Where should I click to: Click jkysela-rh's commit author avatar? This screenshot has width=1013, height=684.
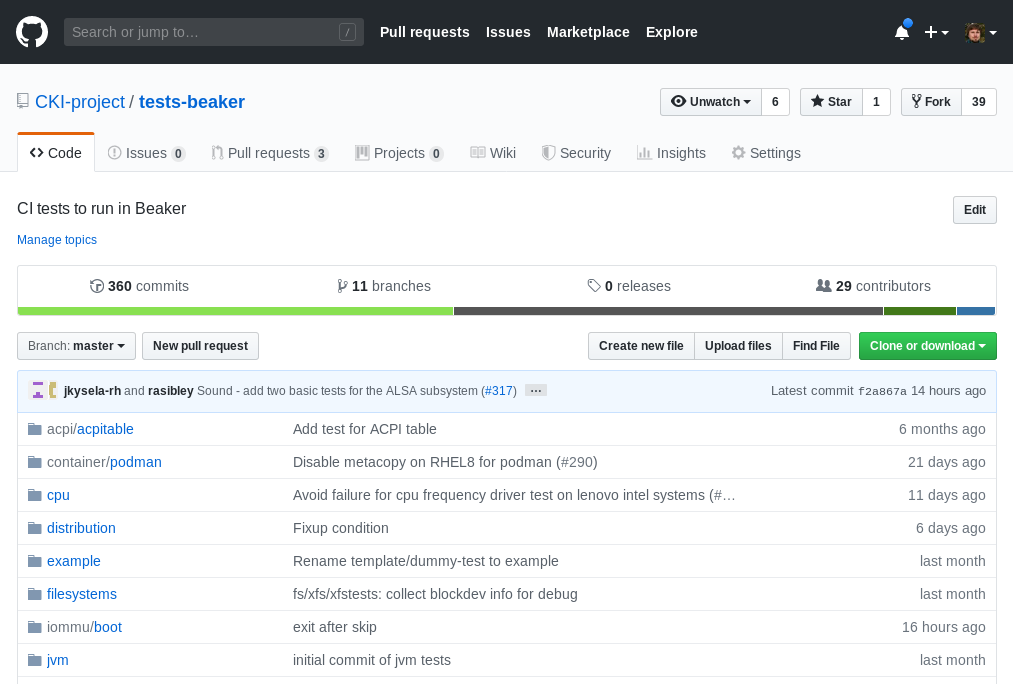38,390
